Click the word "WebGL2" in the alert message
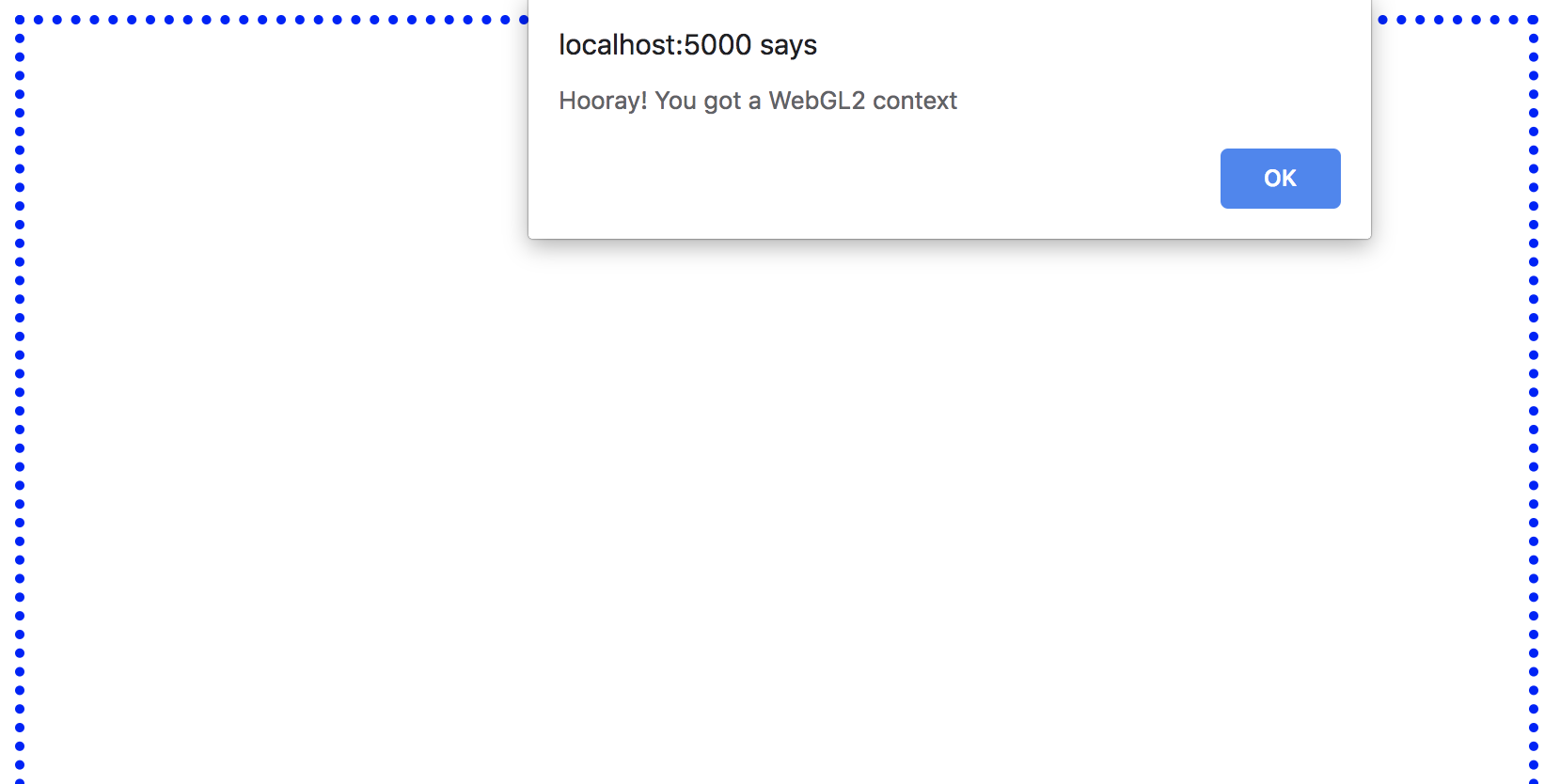Screen dimensions: 1560x784 click(x=816, y=101)
